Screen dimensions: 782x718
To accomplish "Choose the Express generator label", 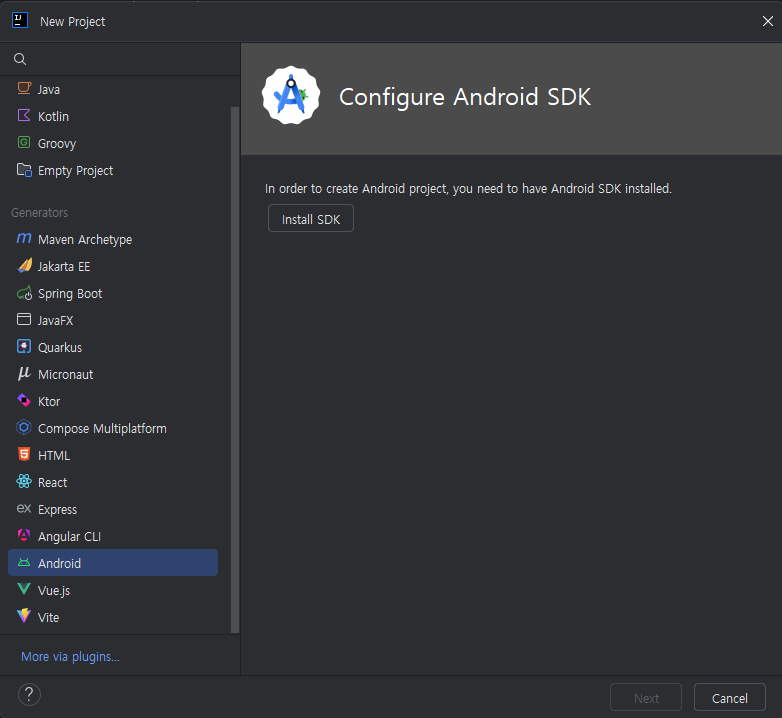I will coord(57,510).
